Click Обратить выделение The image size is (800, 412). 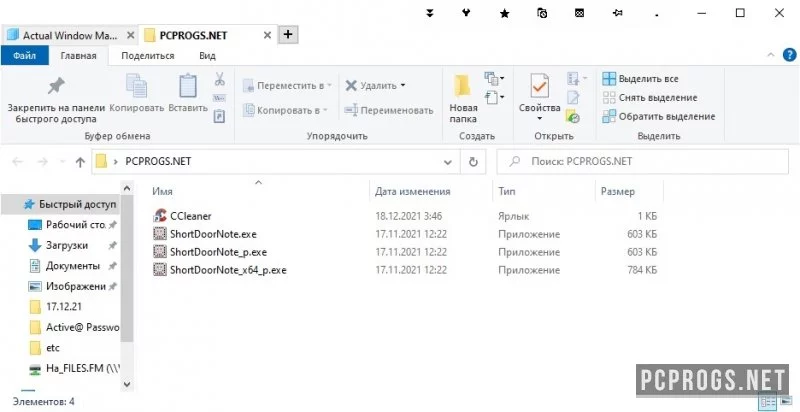coord(659,116)
